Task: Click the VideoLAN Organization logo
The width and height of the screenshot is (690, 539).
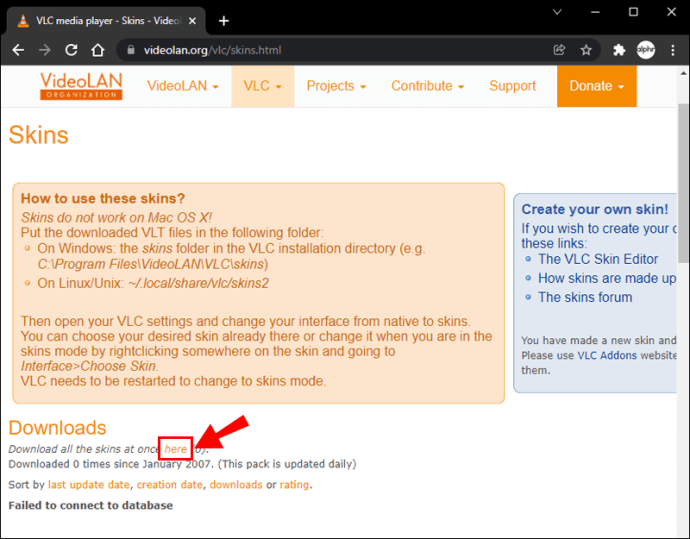Action: tap(81, 86)
